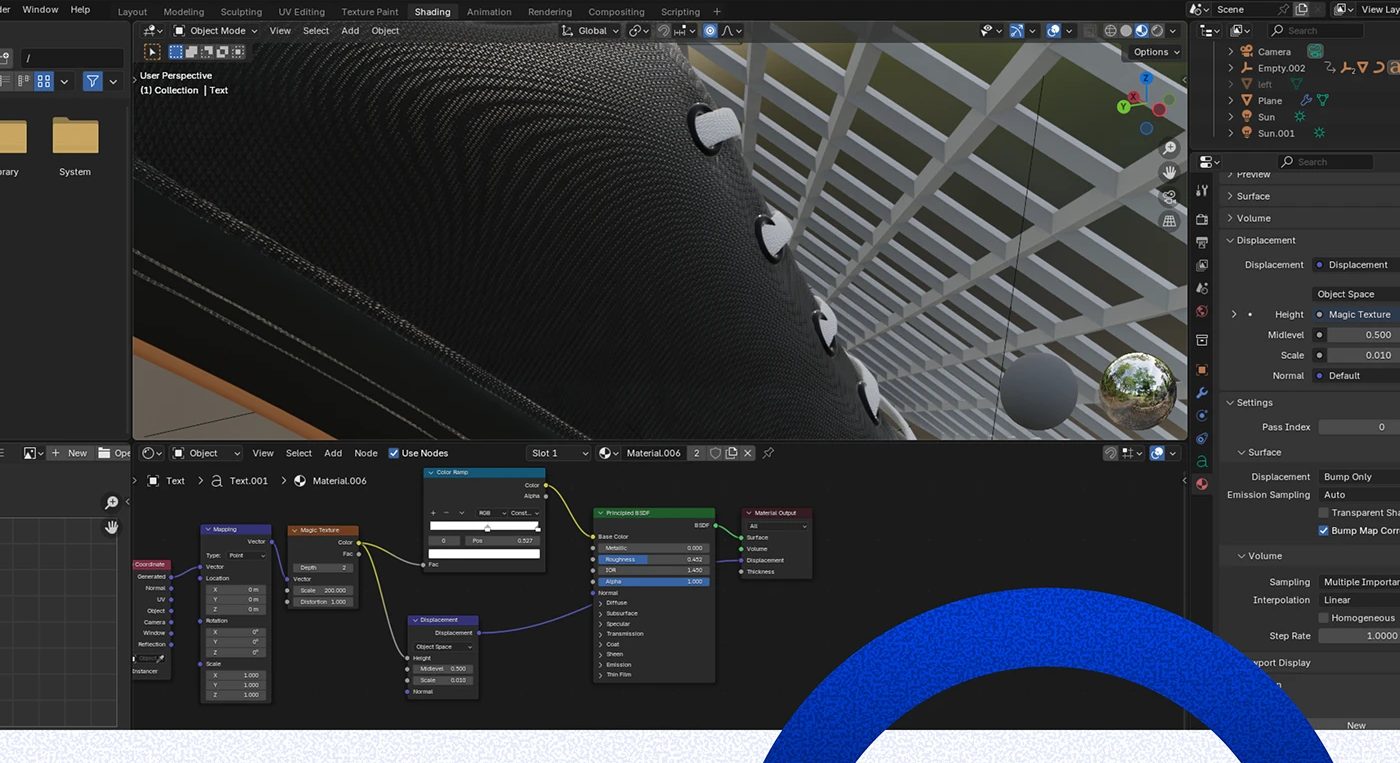Click the green Y axis gizmo ball
Image resolution: width=1400 pixels, height=763 pixels.
pos(1124,106)
